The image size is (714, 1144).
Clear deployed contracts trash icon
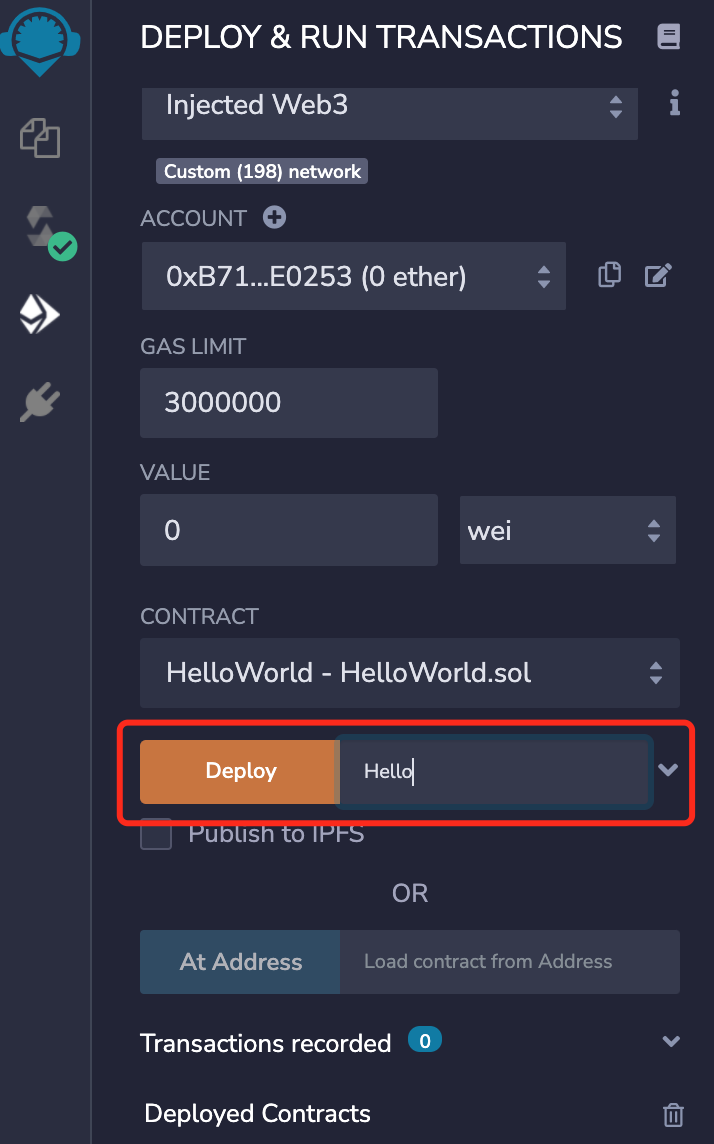(x=673, y=1115)
